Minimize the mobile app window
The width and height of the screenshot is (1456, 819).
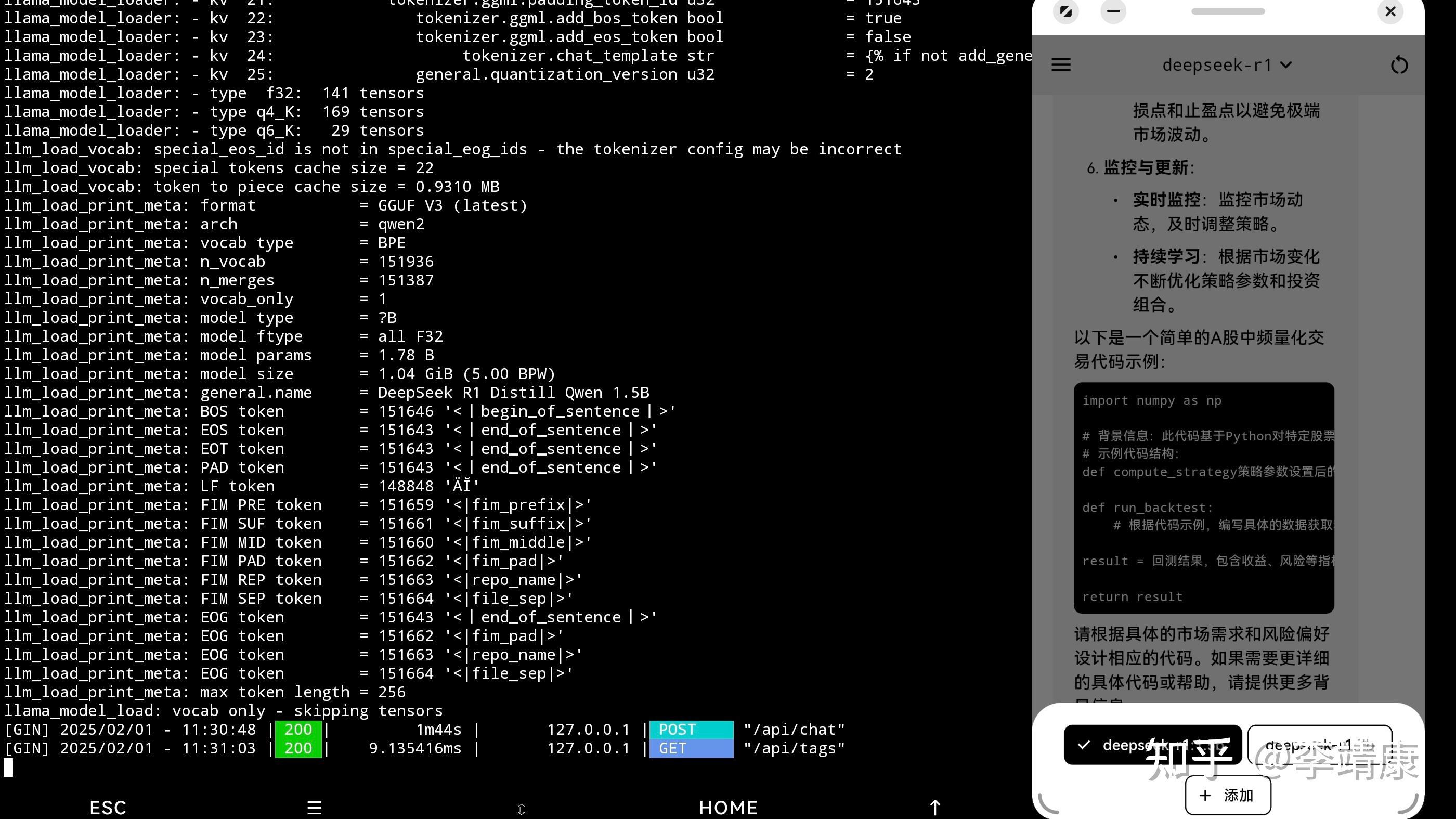pos(1112,12)
